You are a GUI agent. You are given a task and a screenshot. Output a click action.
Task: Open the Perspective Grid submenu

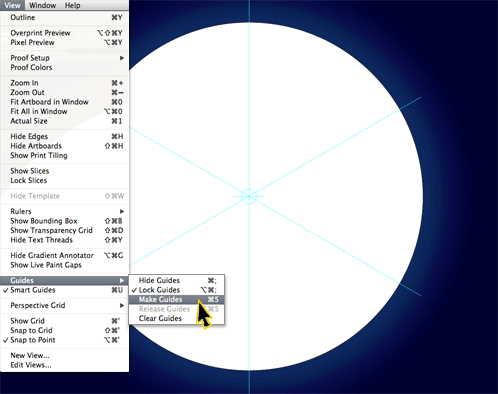(64, 305)
